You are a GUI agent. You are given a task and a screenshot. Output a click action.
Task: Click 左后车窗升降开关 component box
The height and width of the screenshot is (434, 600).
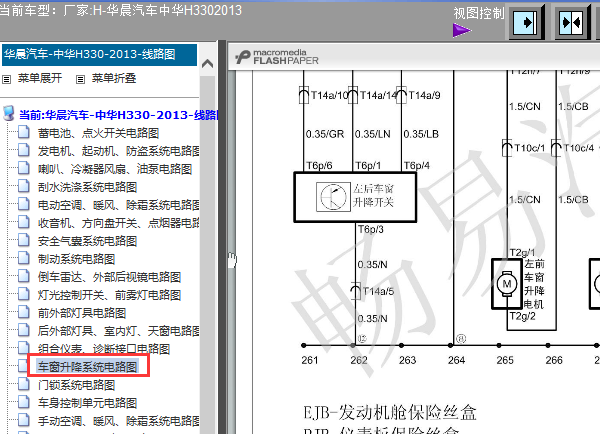pos(355,197)
